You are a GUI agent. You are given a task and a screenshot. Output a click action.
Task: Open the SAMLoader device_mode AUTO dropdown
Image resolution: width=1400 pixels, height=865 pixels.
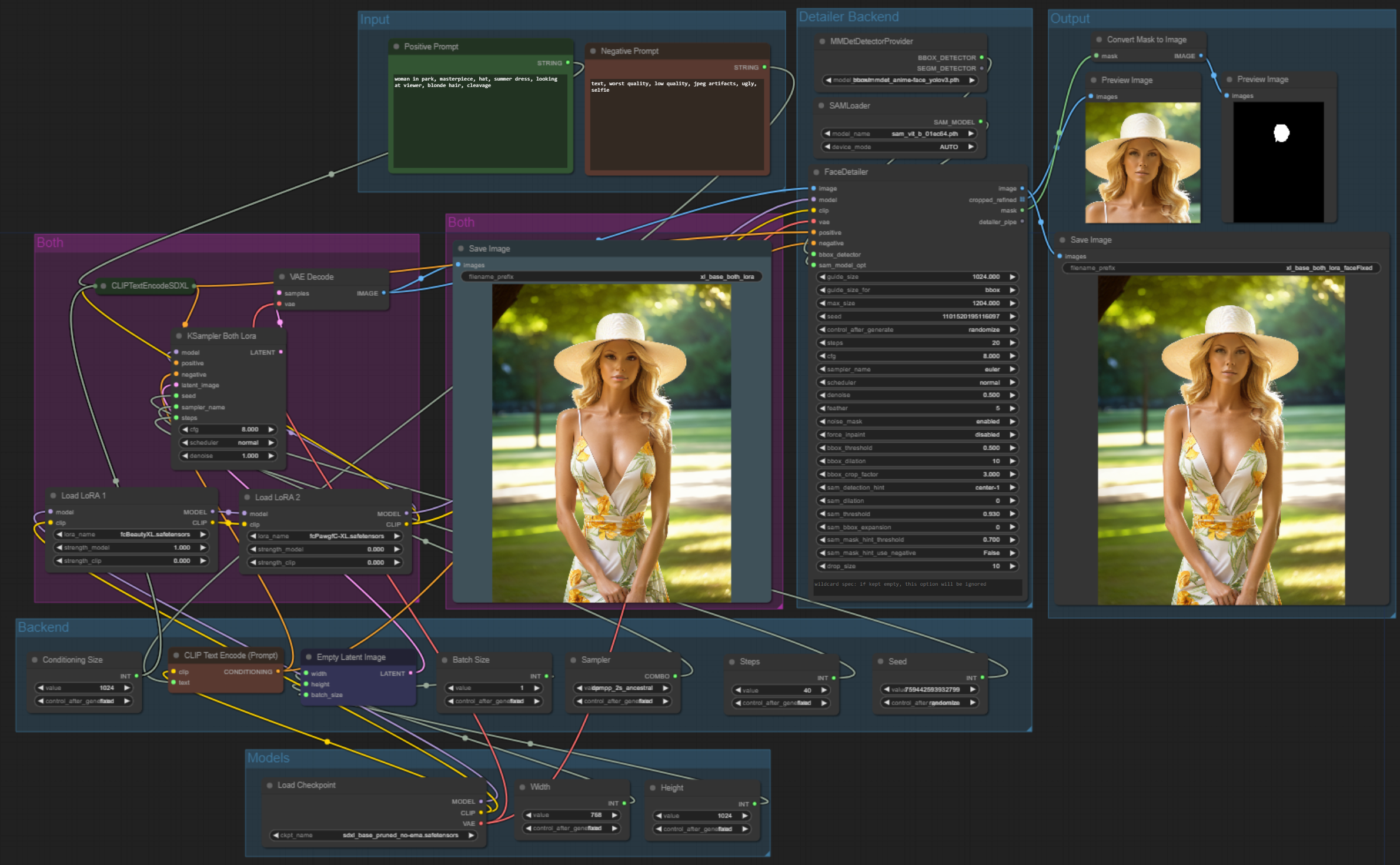[900, 147]
